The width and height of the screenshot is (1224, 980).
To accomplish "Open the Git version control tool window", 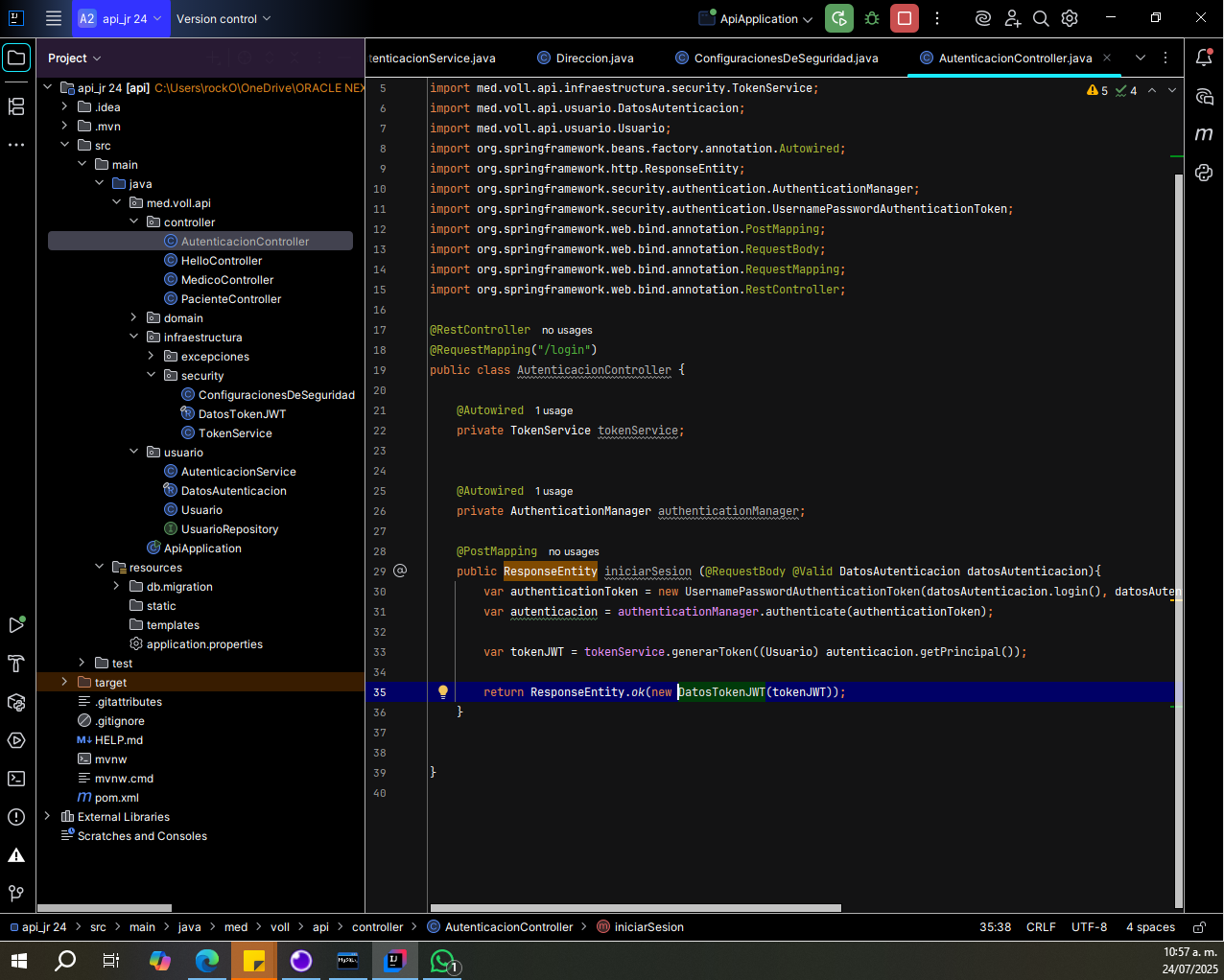I will (x=16, y=894).
